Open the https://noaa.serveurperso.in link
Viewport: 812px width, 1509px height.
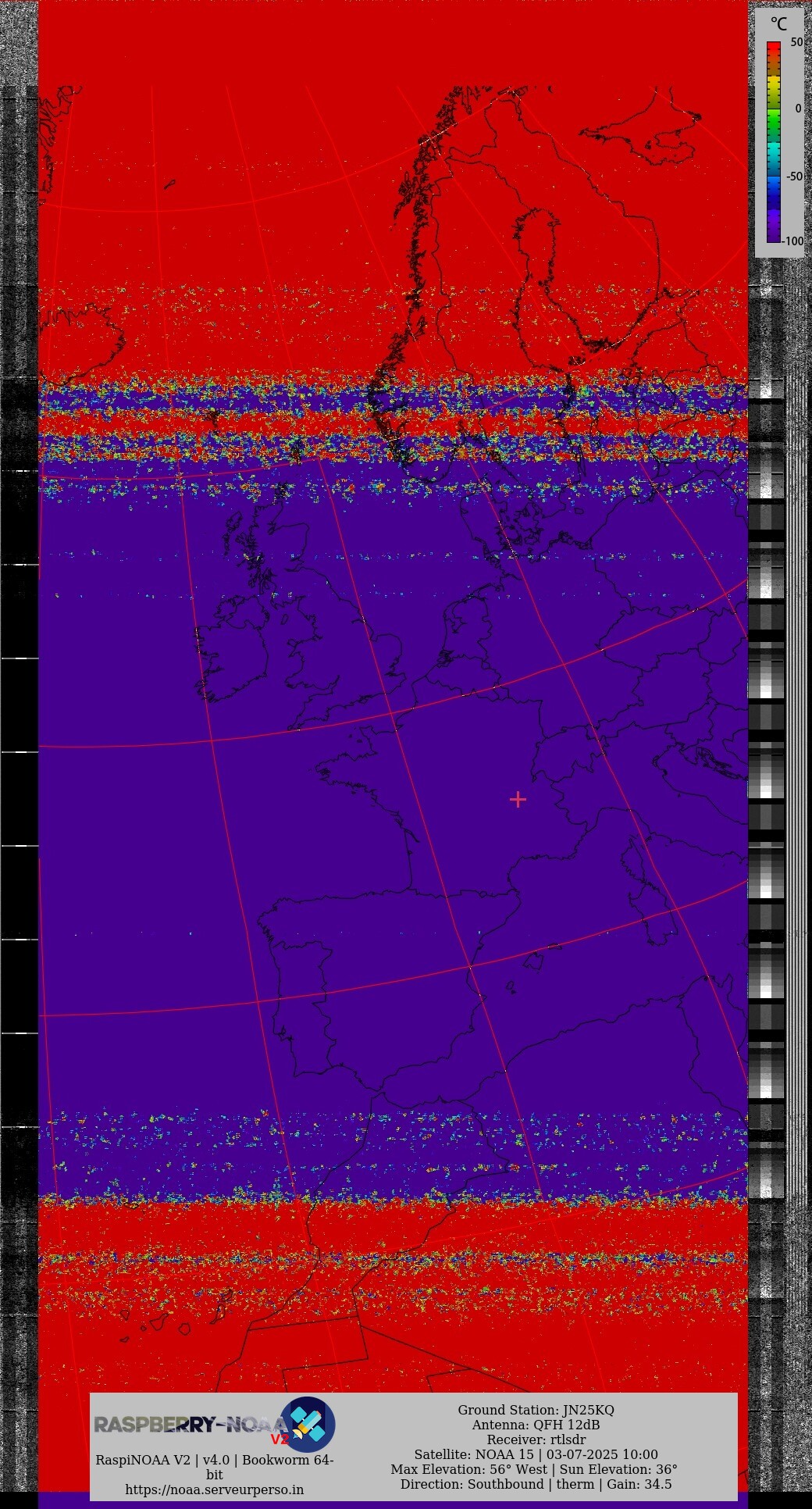(215, 1489)
